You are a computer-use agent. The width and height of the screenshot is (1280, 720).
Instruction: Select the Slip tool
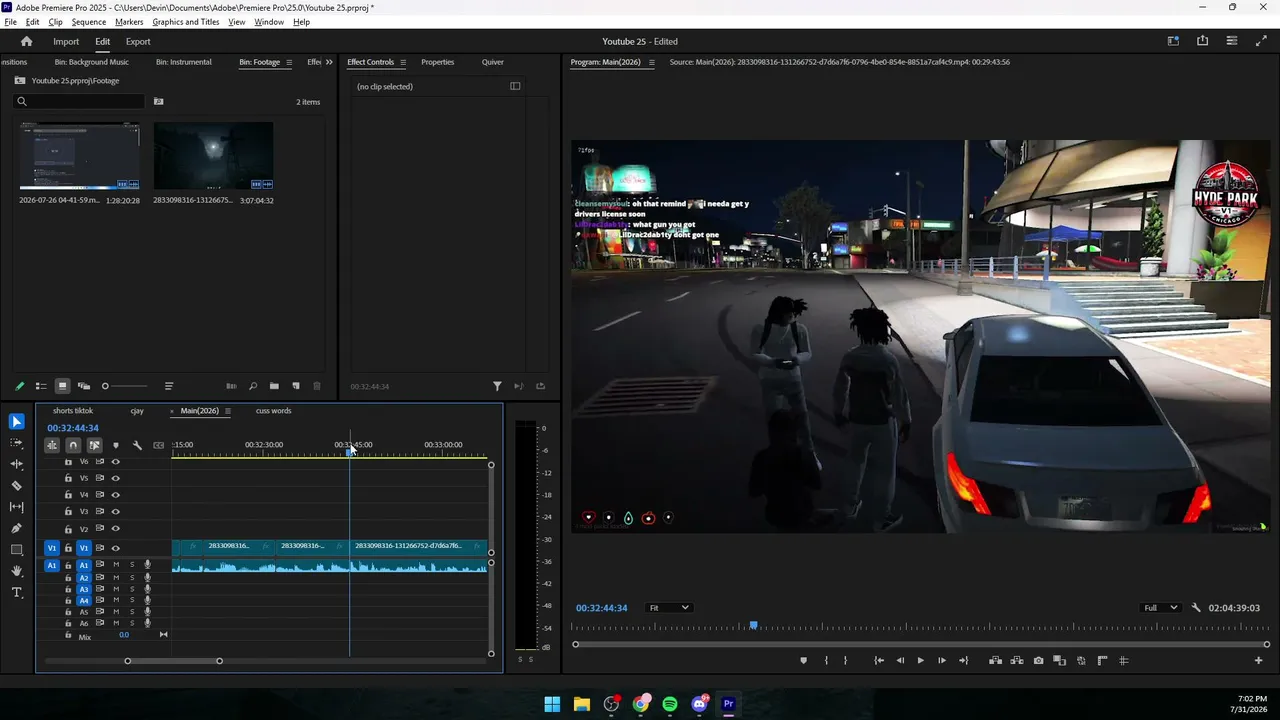point(16,507)
